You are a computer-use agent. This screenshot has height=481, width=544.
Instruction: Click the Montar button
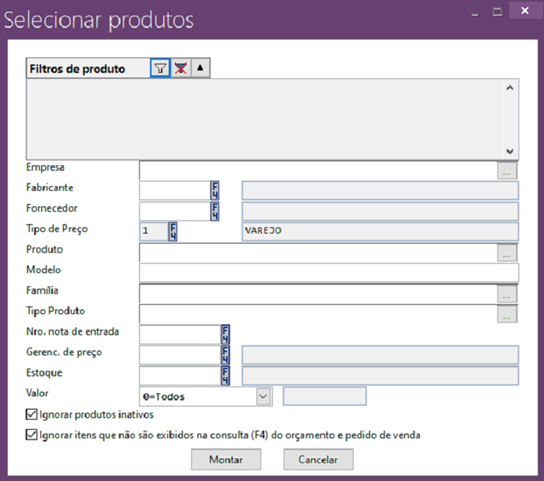pyautogui.click(x=226, y=459)
